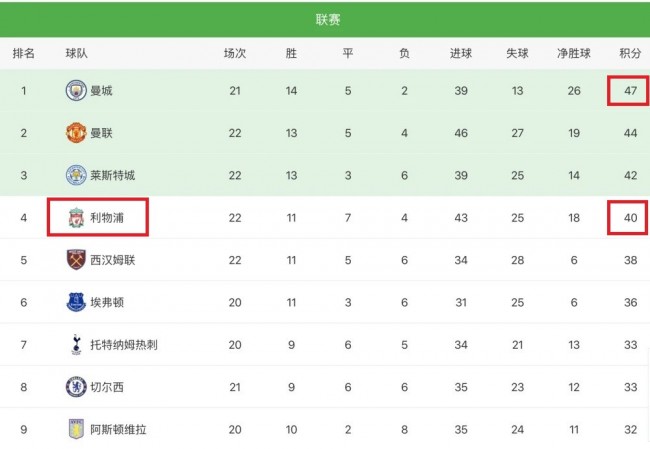
Task: Click the Everton club crest
Action: click(76, 302)
